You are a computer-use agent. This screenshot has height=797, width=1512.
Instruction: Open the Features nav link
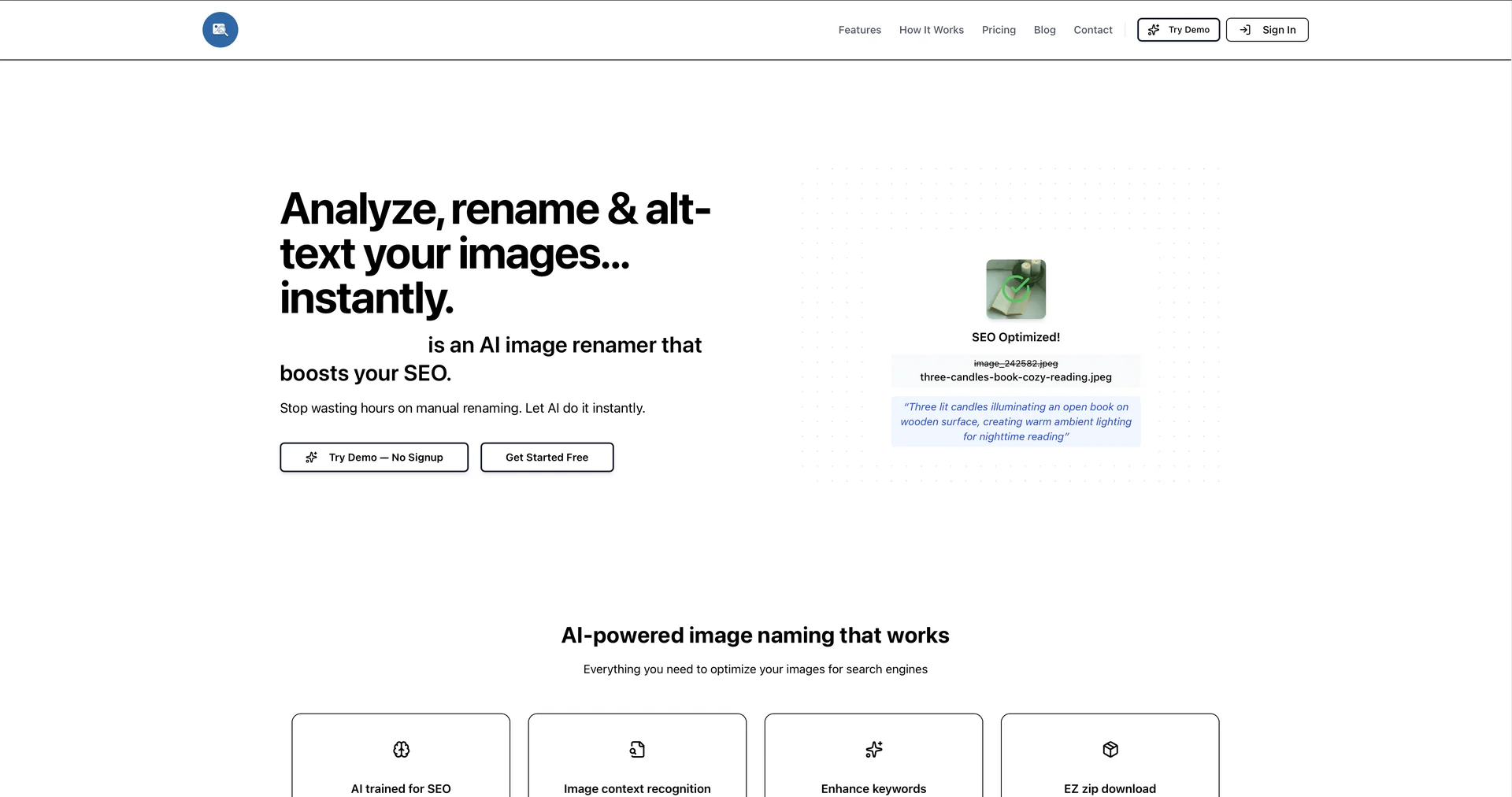859,30
